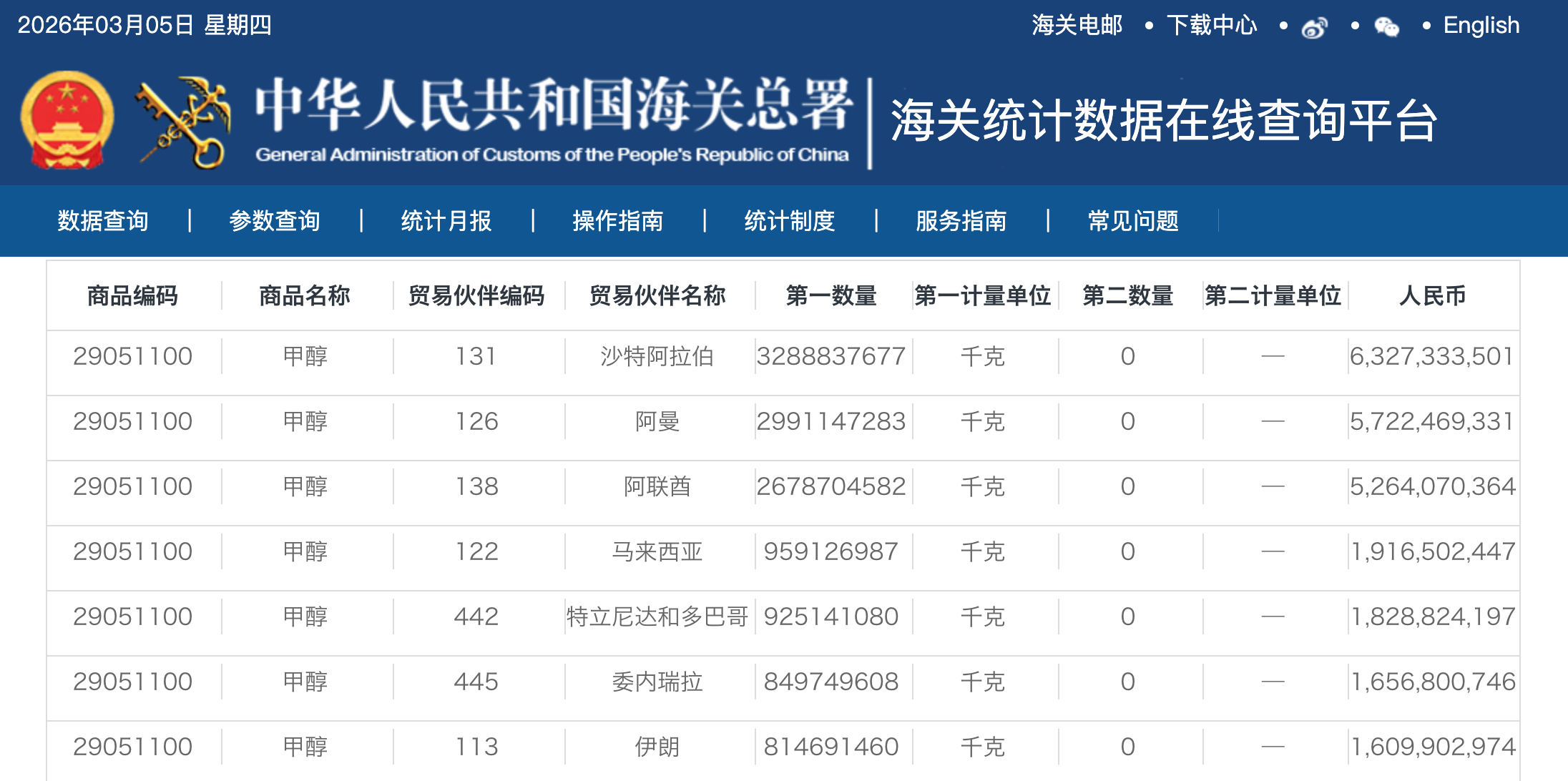1568x781 pixels.
Task: Switch site language to English
Action: coord(1481,26)
